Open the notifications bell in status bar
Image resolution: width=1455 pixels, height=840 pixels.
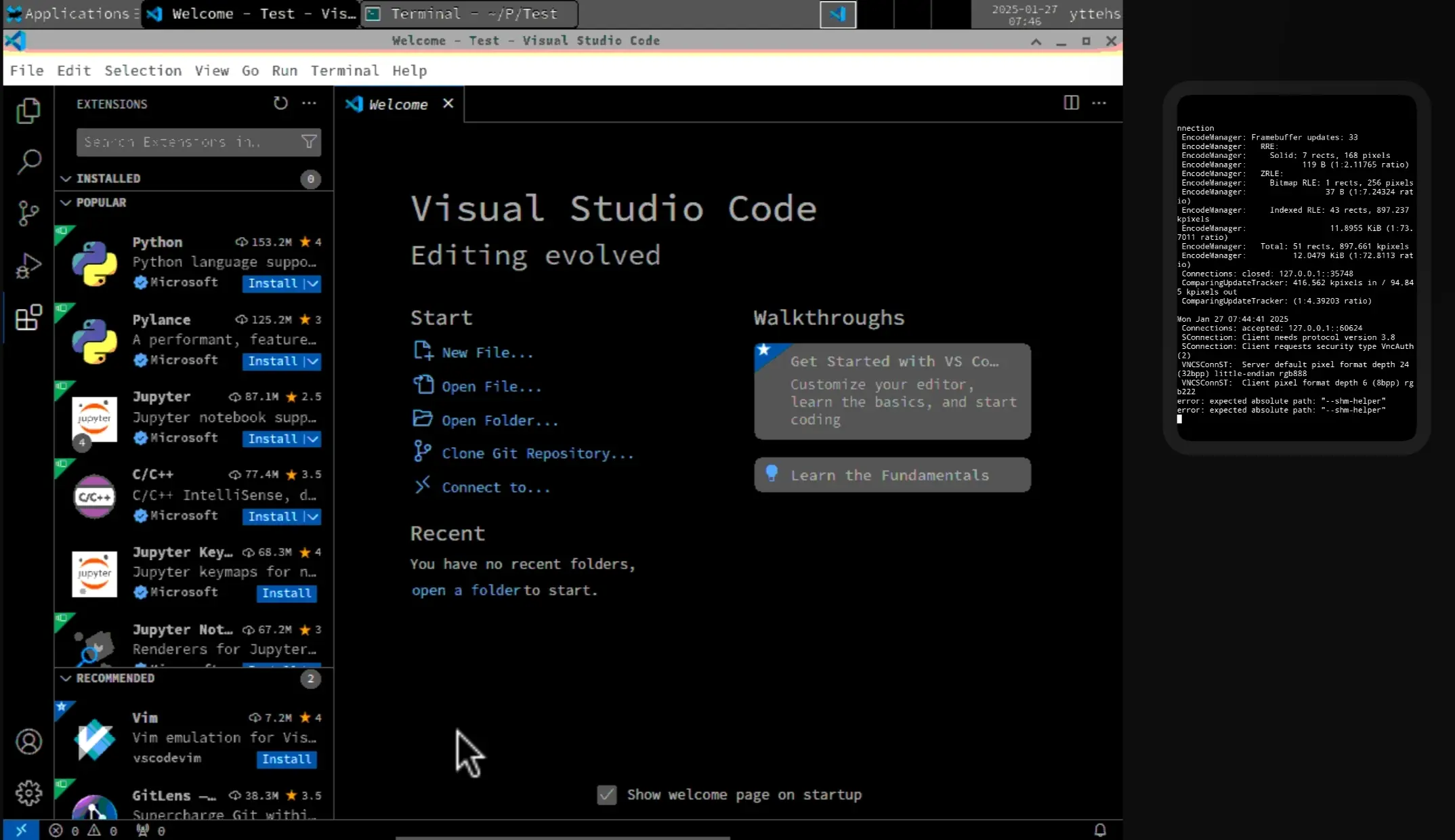tap(1100, 830)
